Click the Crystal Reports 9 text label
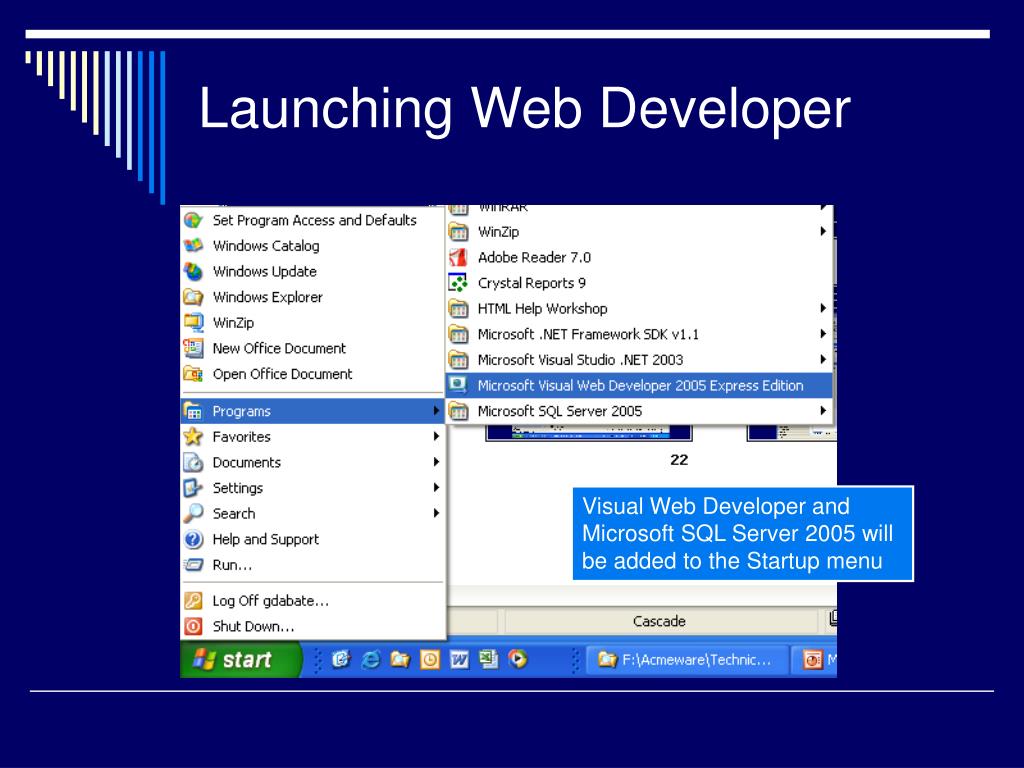This screenshot has height=768, width=1024. (x=532, y=283)
